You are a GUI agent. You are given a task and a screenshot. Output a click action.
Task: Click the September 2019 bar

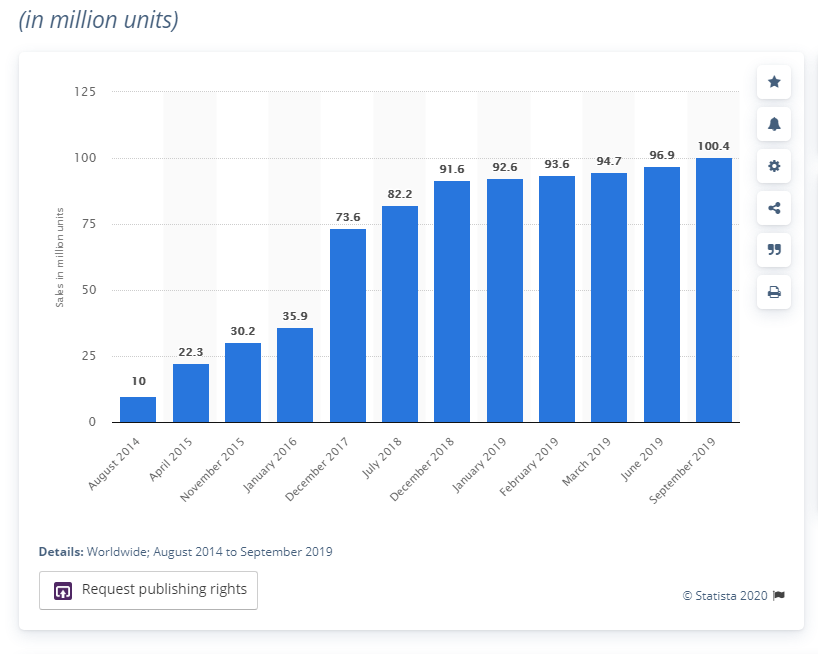[x=714, y=290]
